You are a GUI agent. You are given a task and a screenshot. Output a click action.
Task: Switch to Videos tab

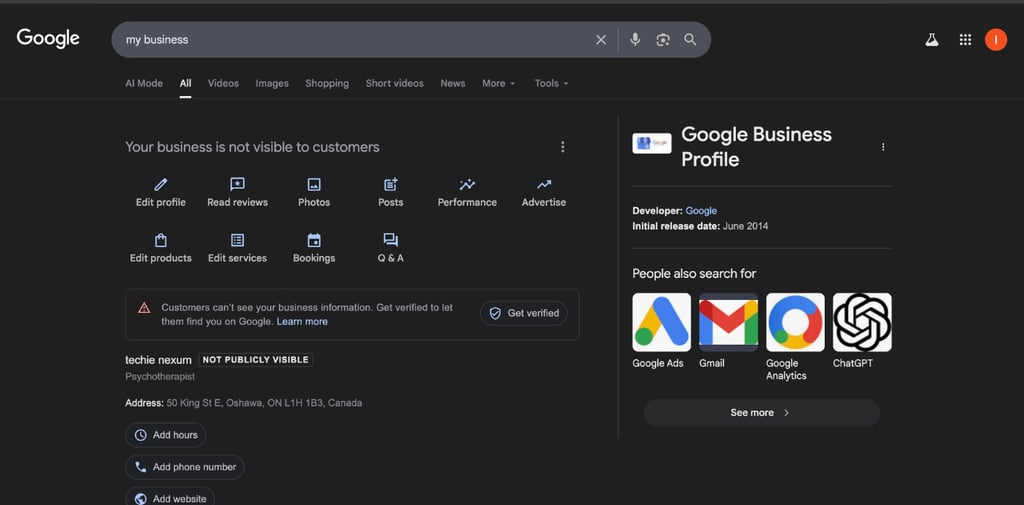pos(223,84)
